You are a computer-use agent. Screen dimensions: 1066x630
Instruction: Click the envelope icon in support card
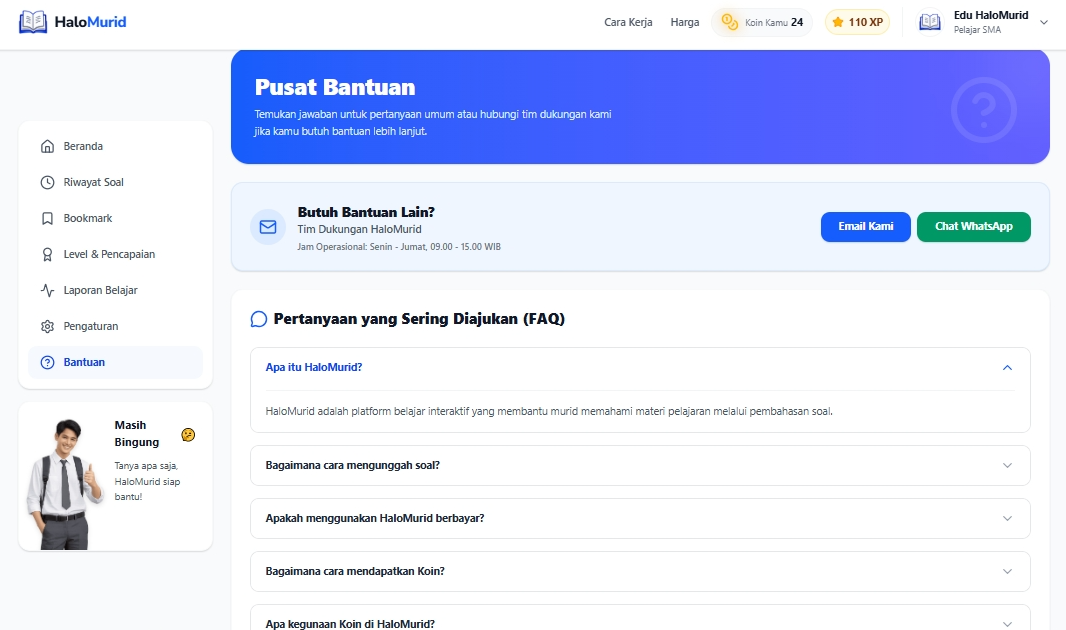[268, 227]
